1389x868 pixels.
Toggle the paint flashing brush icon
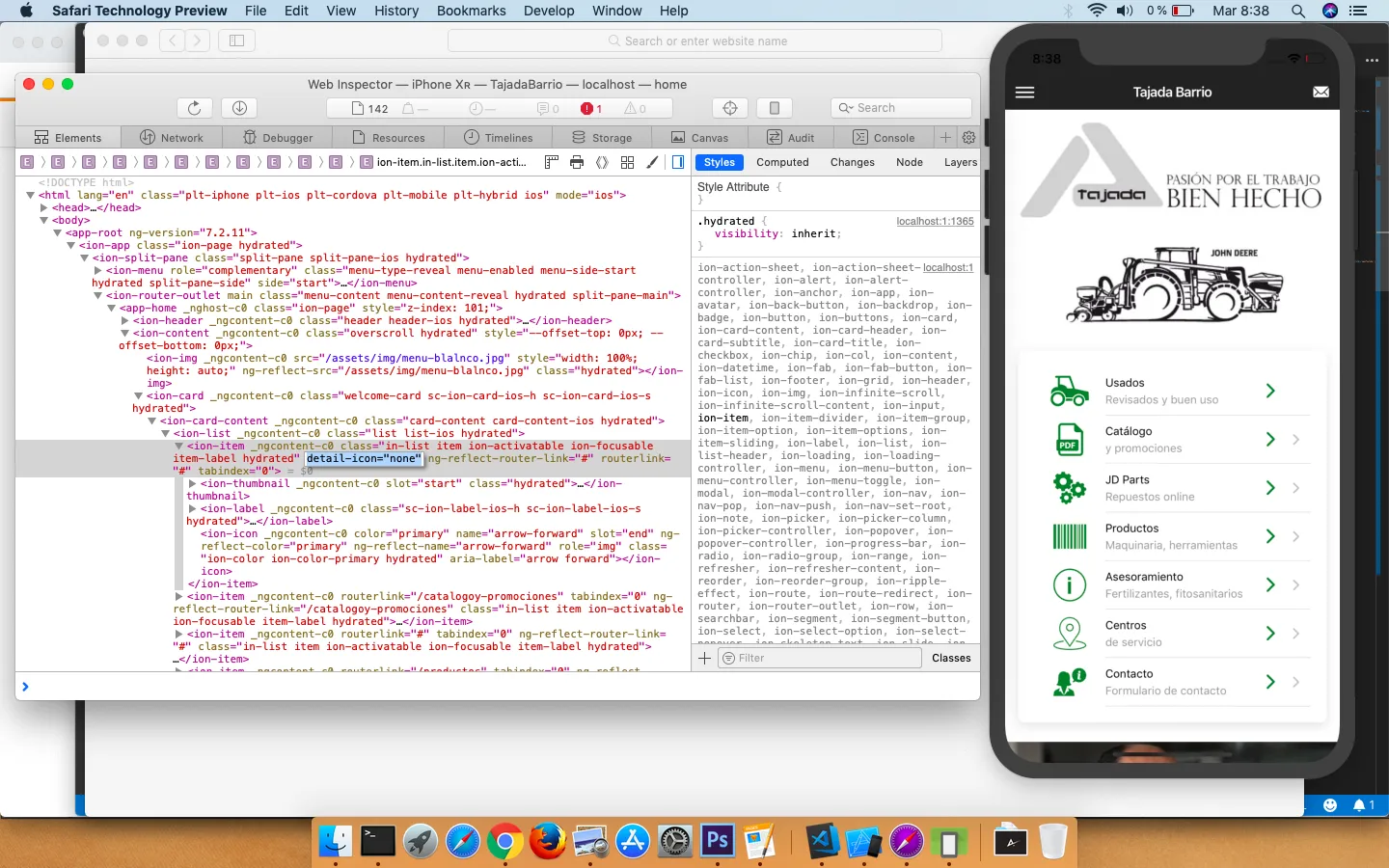click(x=652, y=162)
